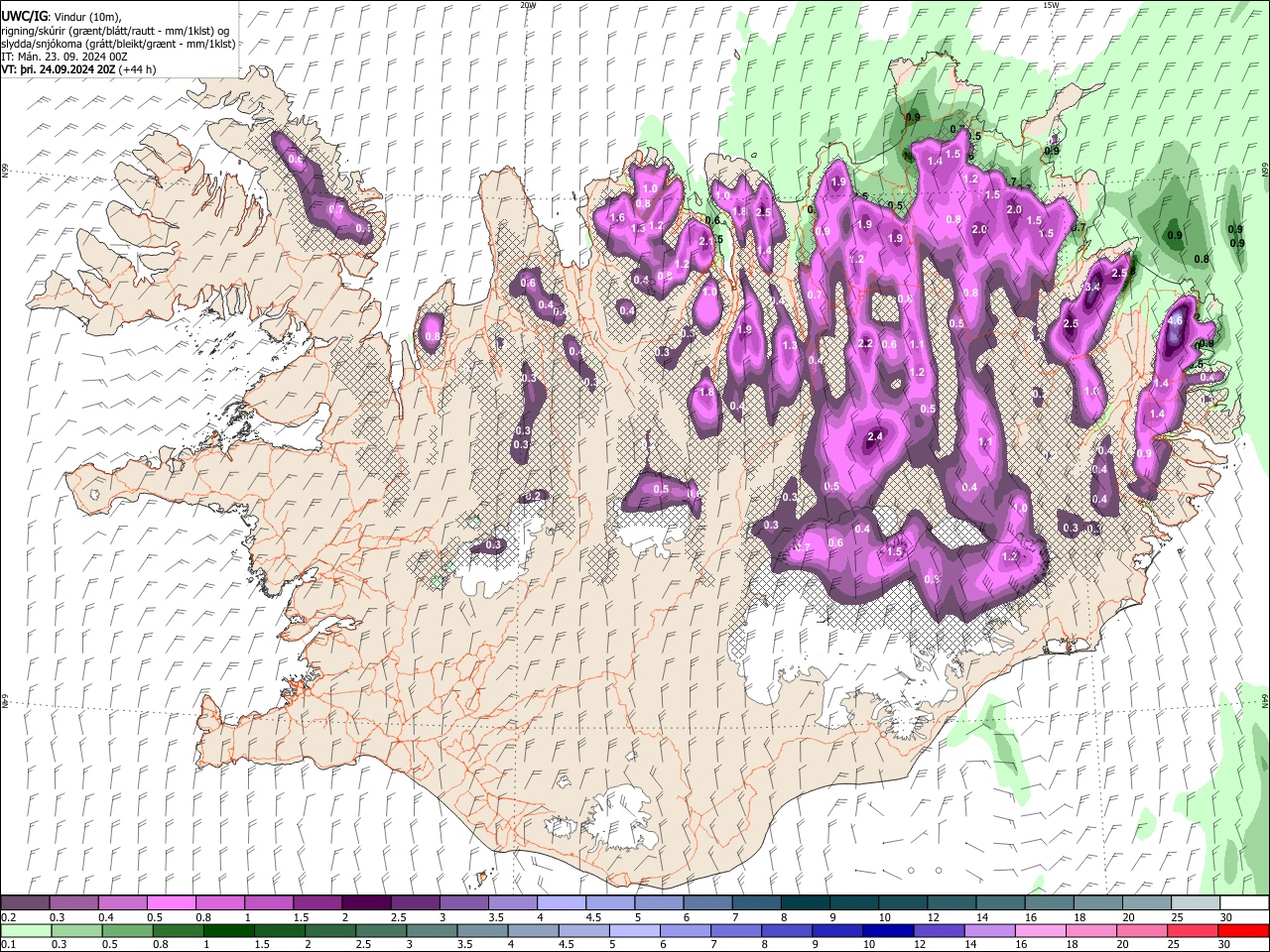Click the palest green lower legend swatch from 0.1 to 0.3
The width and height of the screenshot is (1270, 952).
pos(25,930)
